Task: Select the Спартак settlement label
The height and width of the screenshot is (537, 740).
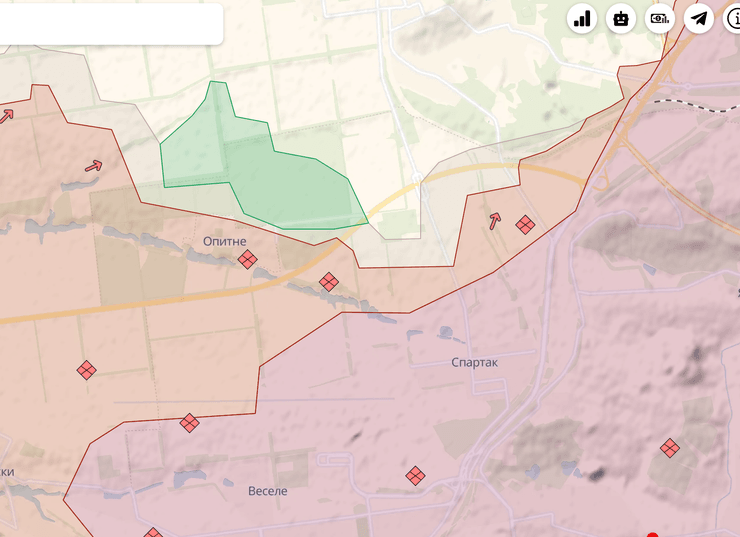Action: click(473, 363)
